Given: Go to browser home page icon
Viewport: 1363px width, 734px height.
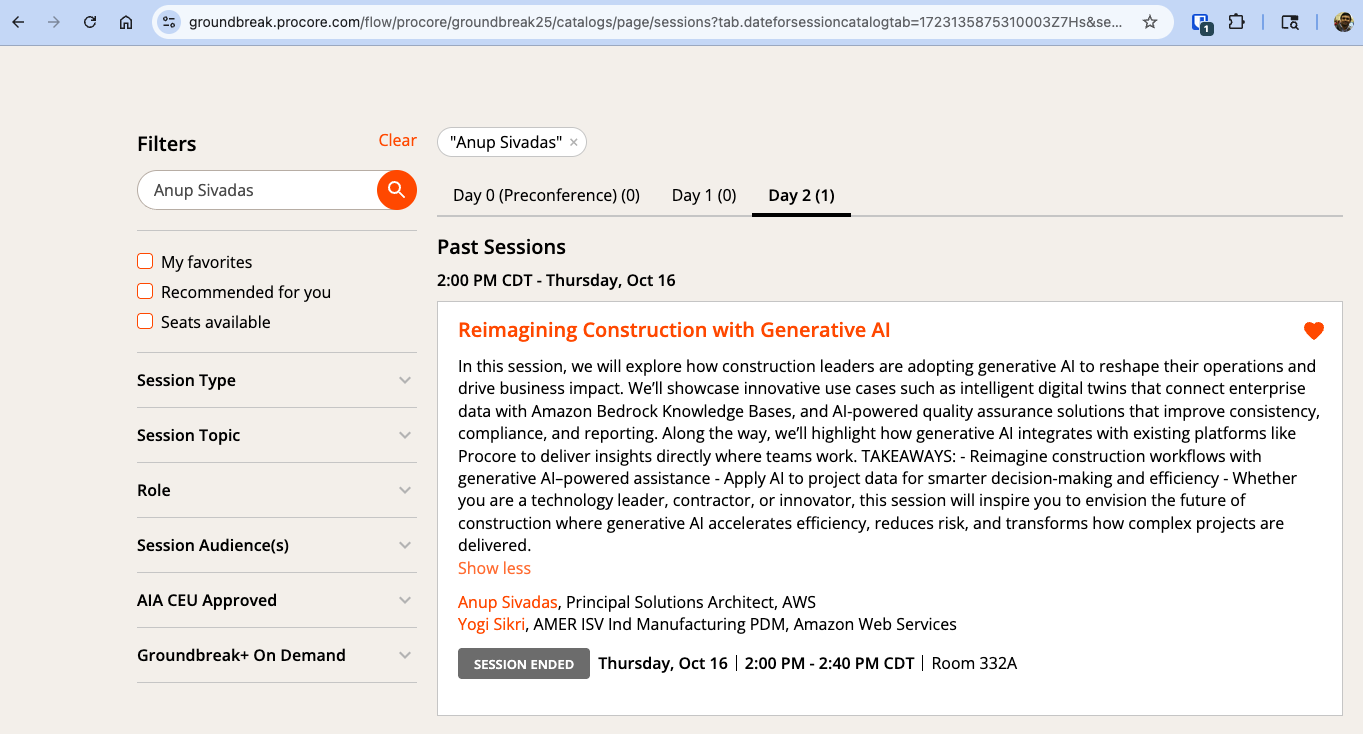Looking at the screenshot, I should (126, 22).
